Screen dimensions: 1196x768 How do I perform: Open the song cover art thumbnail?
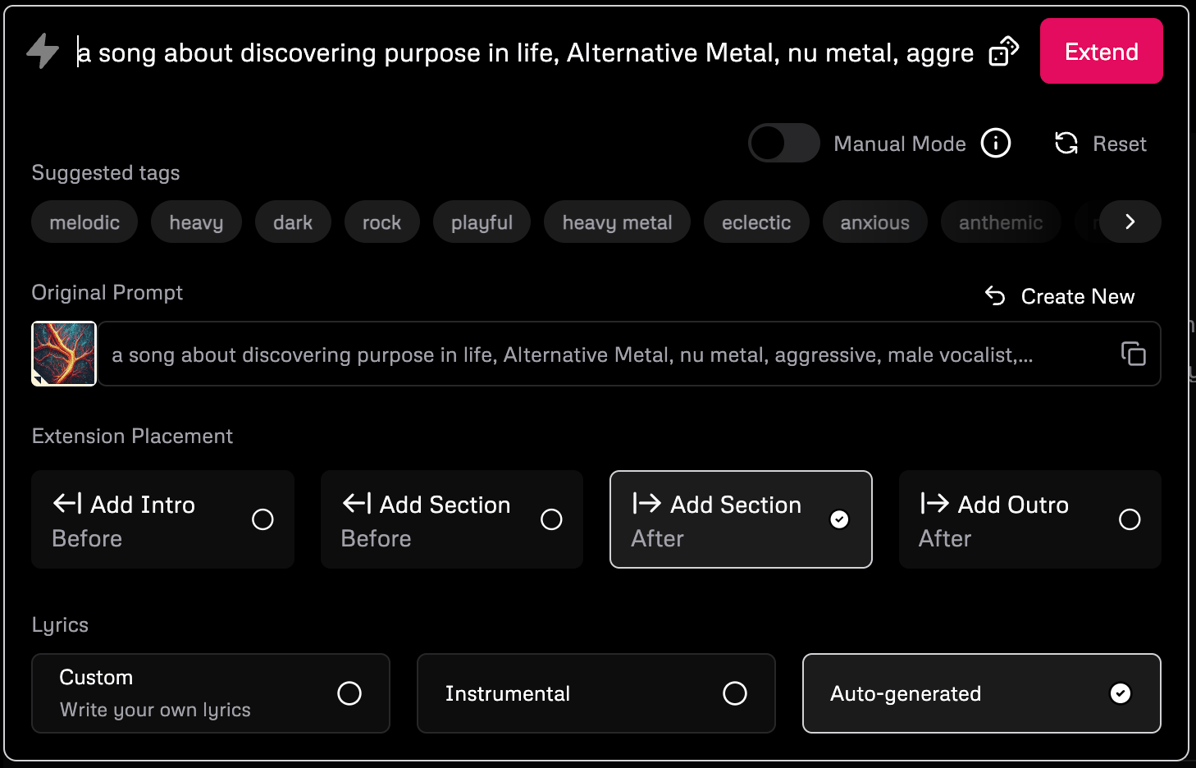64,353
